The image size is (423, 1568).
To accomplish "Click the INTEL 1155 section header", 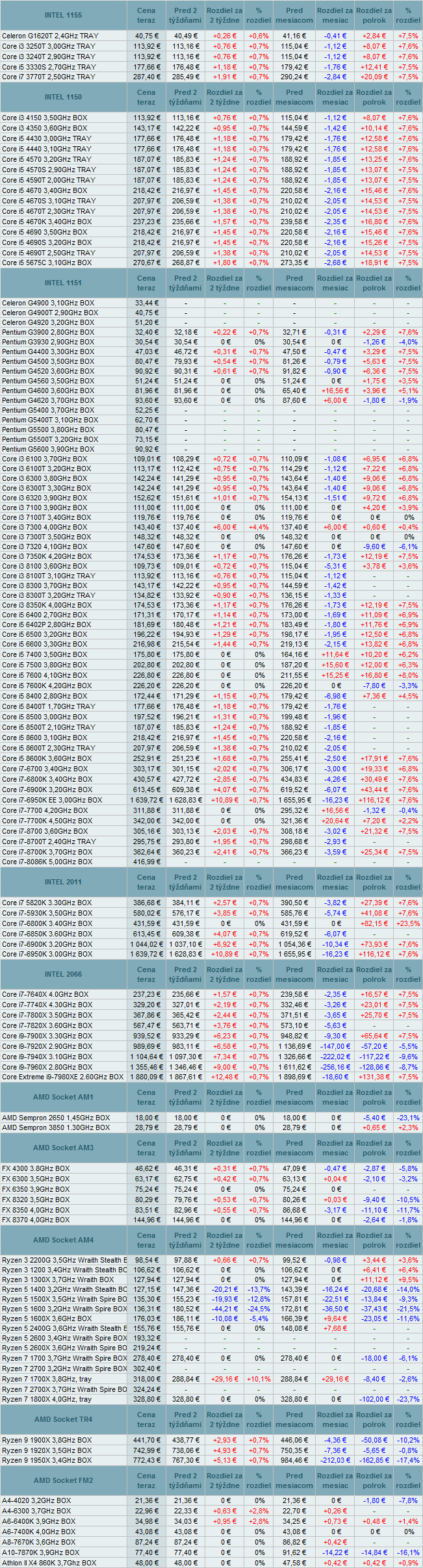I will (x=63, y=15).
